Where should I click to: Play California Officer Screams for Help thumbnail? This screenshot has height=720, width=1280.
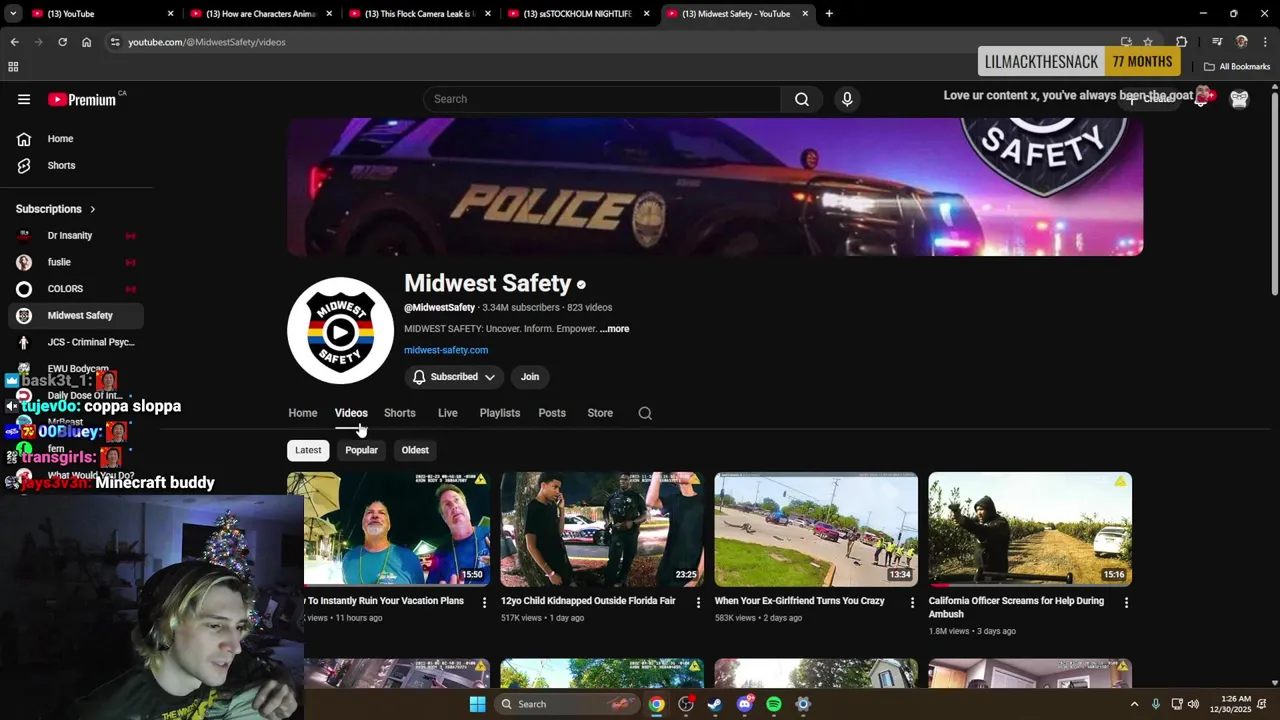tap(1030, 529)
